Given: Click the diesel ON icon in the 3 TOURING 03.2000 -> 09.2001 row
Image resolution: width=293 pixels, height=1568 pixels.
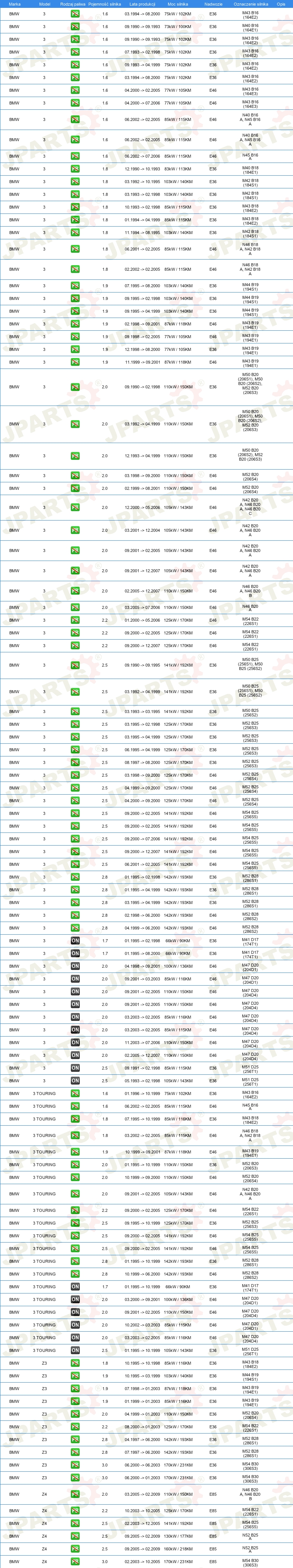Looking at the screenshot, I should (75, 1299).
